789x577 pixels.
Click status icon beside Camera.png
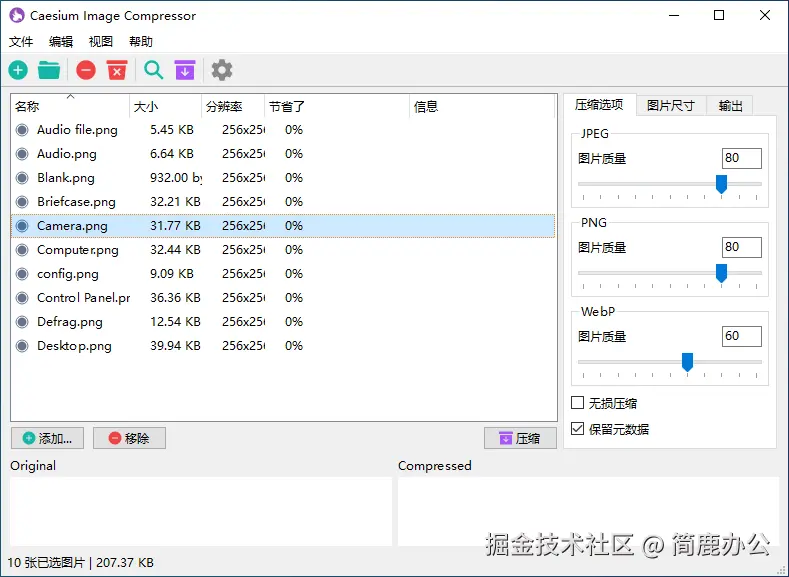pos(22,226)
